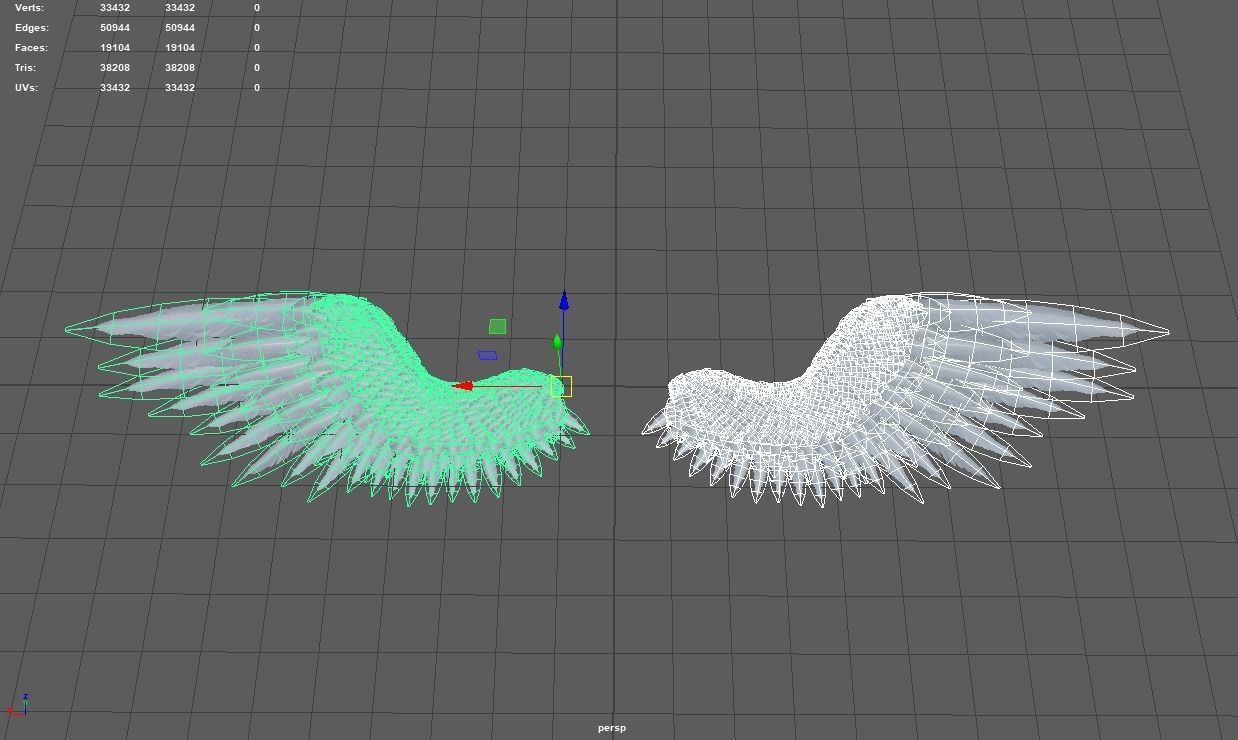Select the green highlighted left wing

(327, 398)
